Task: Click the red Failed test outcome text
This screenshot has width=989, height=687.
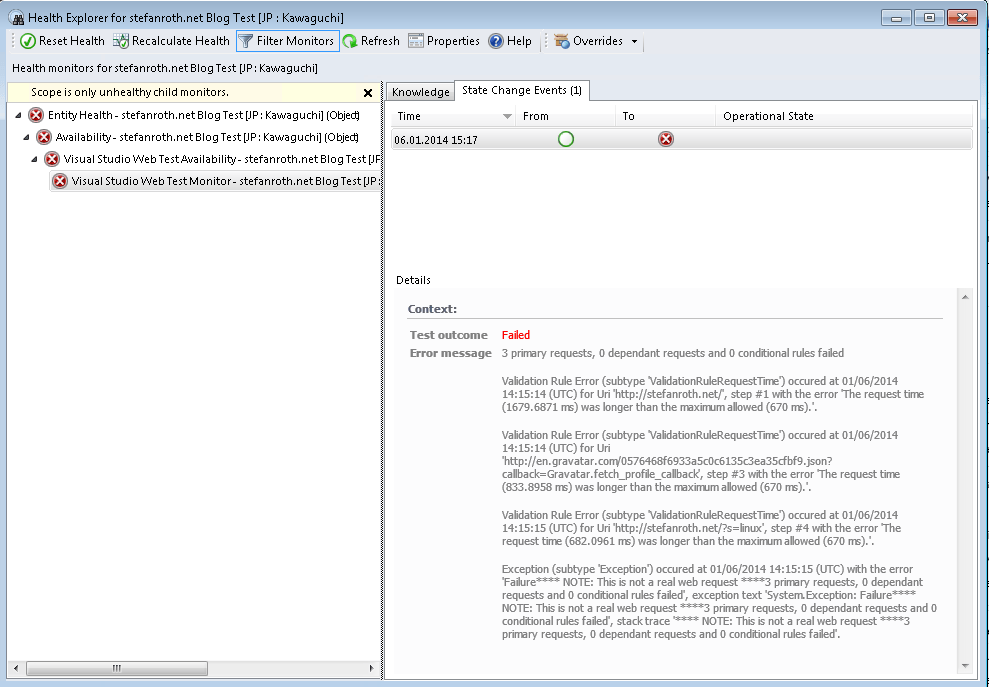Action: tap(515, 335)
